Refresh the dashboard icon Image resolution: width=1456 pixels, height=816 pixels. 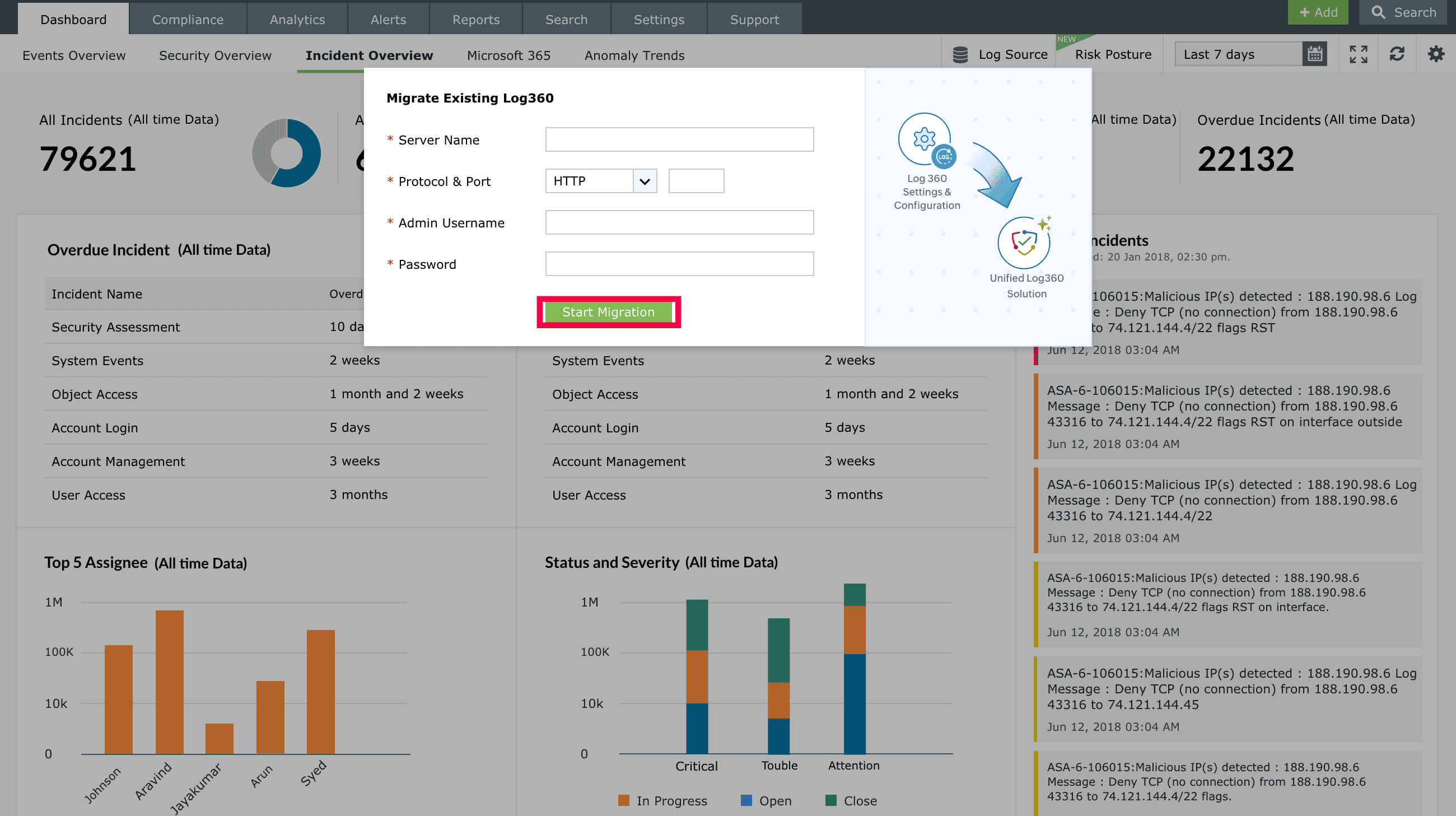point(1397,54)
